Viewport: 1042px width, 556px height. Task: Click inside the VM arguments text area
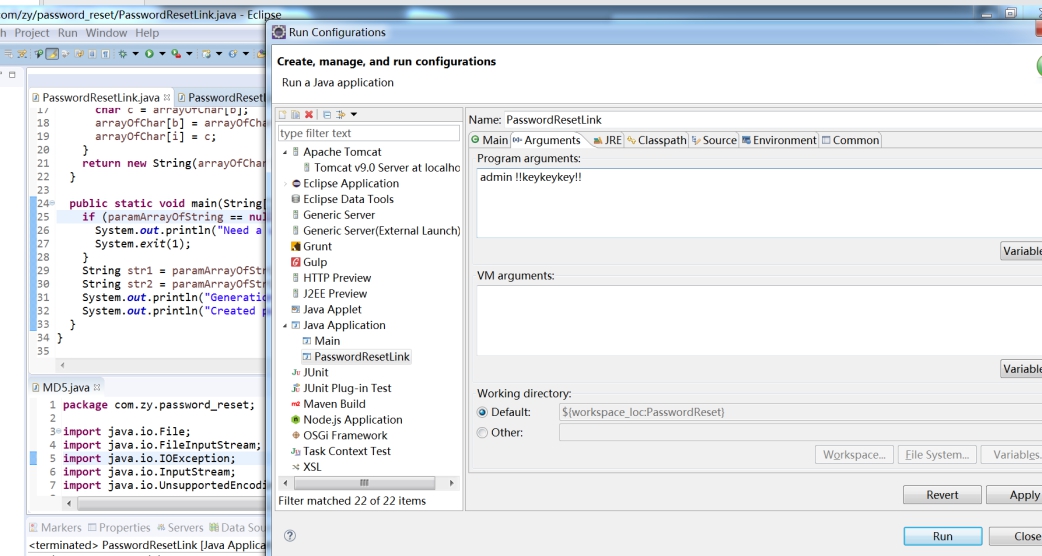(759, 320)
